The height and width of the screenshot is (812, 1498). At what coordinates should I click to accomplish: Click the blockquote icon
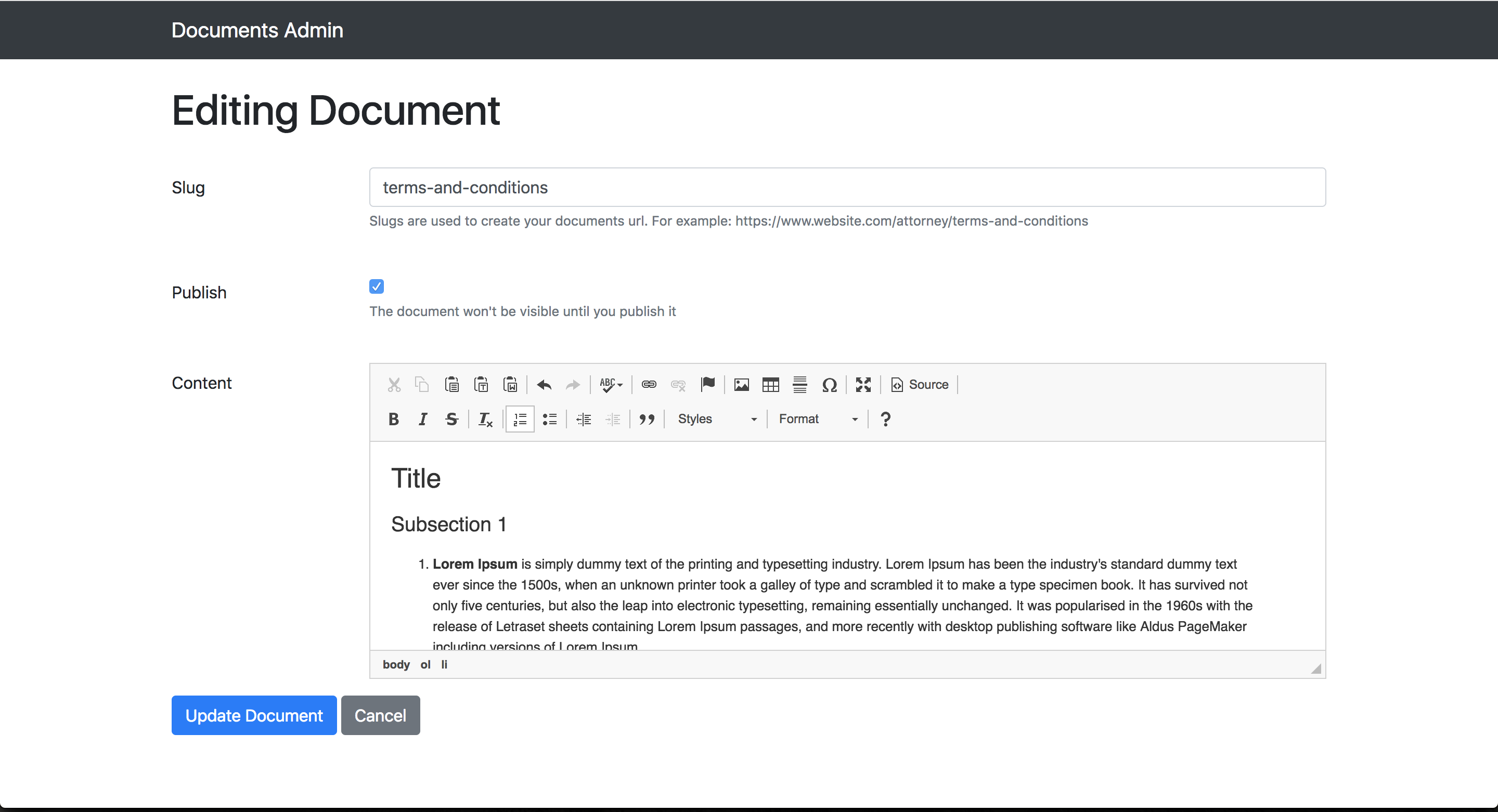pos(644,419)
